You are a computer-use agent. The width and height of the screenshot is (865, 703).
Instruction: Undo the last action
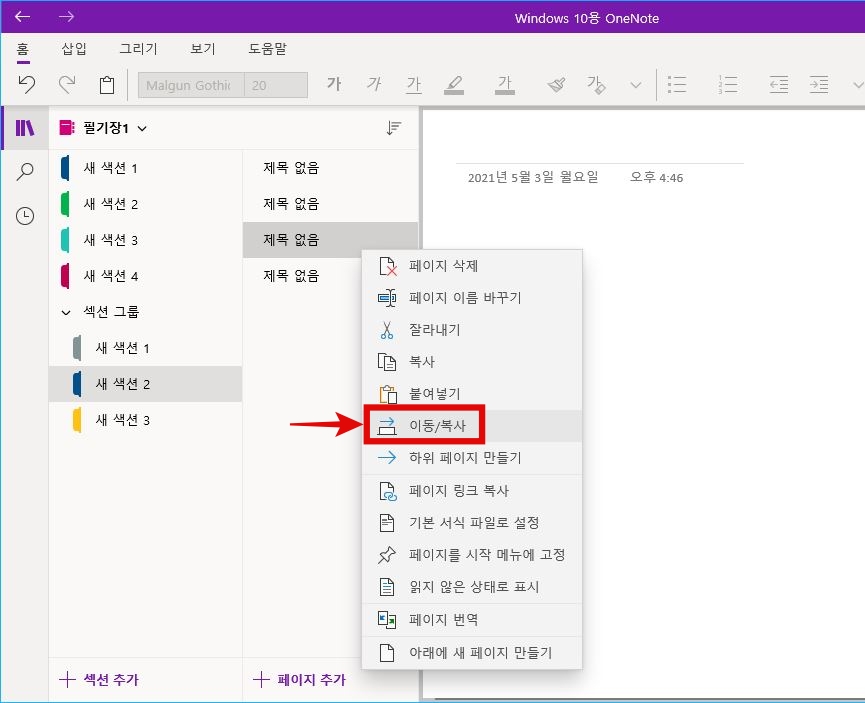pyautogui.click(x=26, y=84)
